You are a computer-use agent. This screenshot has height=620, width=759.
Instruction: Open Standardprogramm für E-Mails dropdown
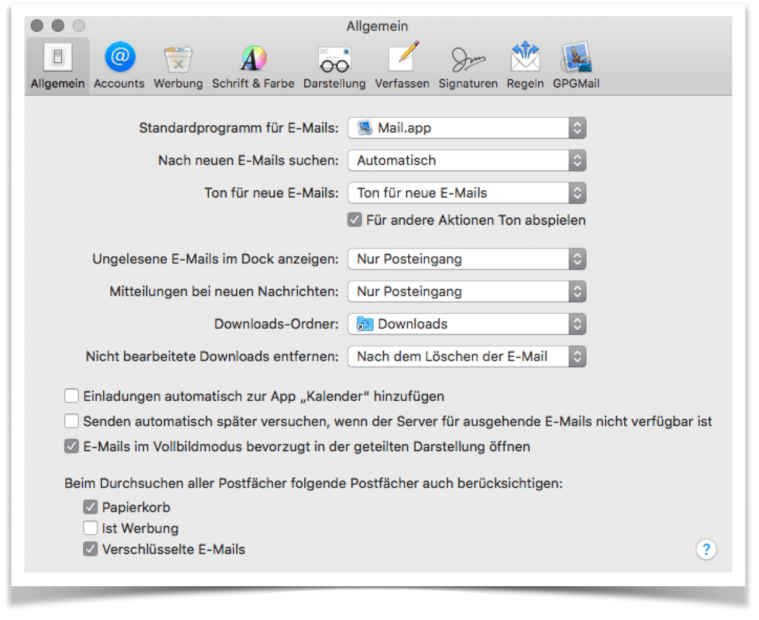(467, 128)
